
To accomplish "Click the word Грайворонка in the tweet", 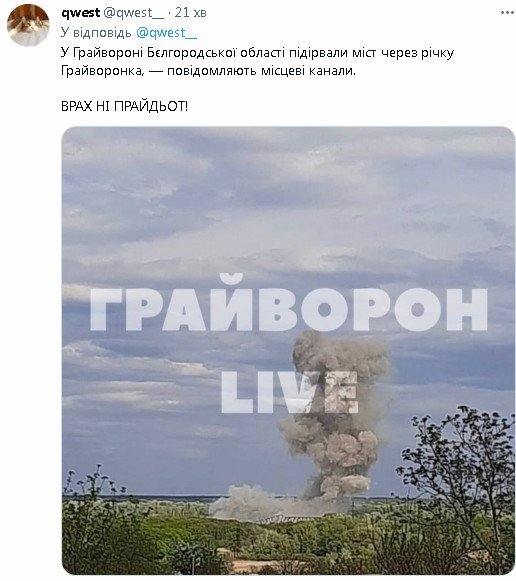I will click(x=103, y=70).
